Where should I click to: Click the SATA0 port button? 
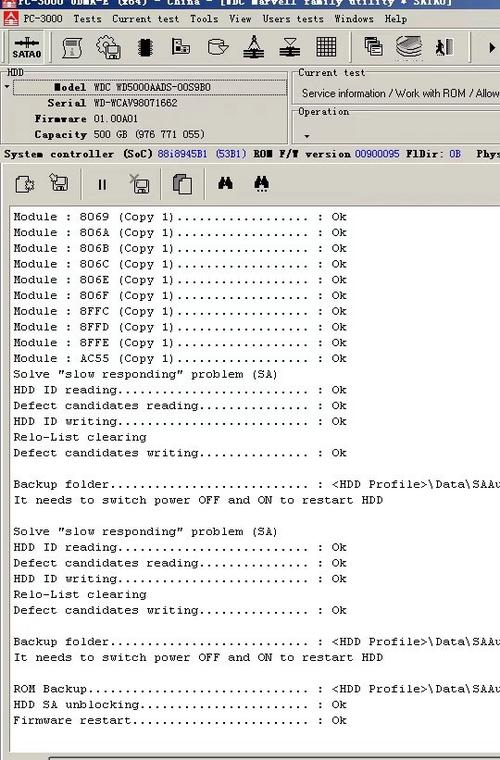(x=27, y=47)
